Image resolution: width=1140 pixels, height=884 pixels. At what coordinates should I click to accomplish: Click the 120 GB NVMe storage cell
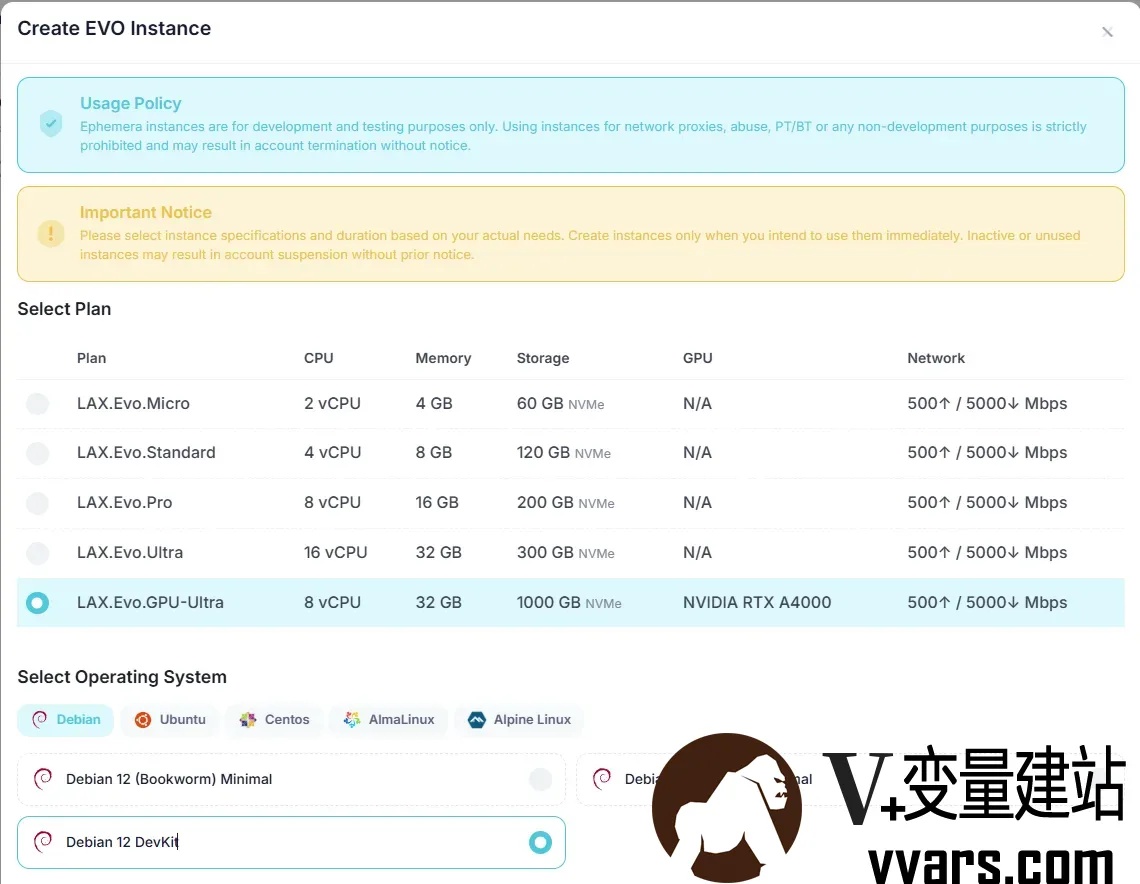click(563, 453)
